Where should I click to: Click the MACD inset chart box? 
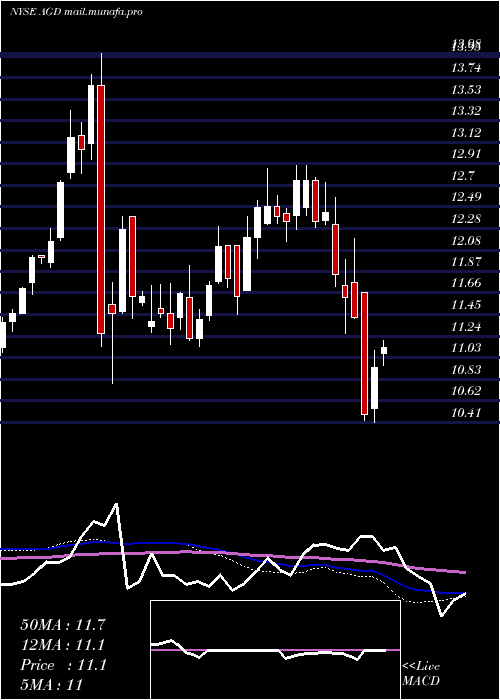(x=275, y=650)
